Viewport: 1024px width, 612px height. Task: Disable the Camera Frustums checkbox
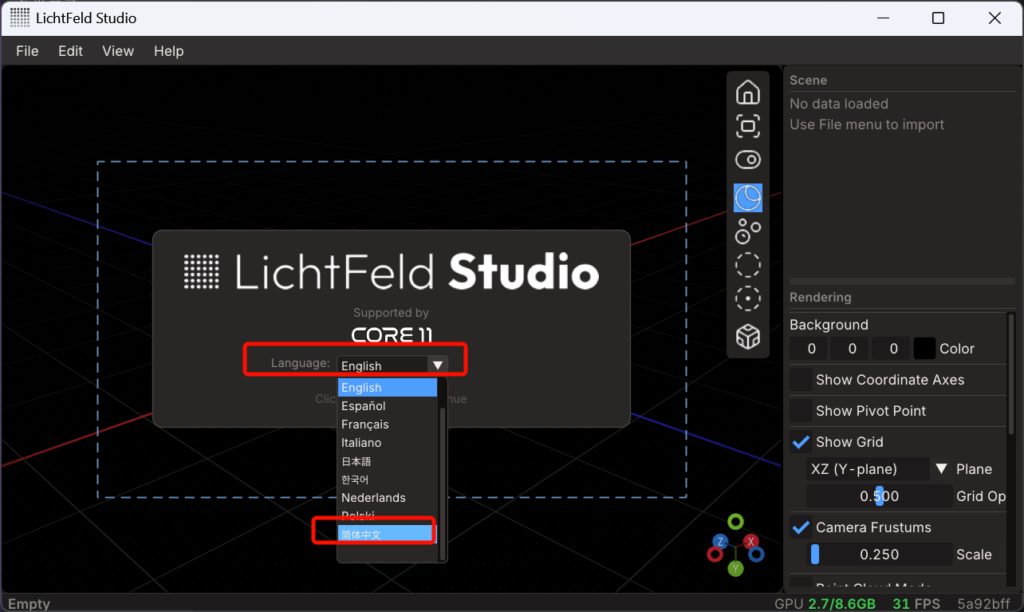point(801,527)
